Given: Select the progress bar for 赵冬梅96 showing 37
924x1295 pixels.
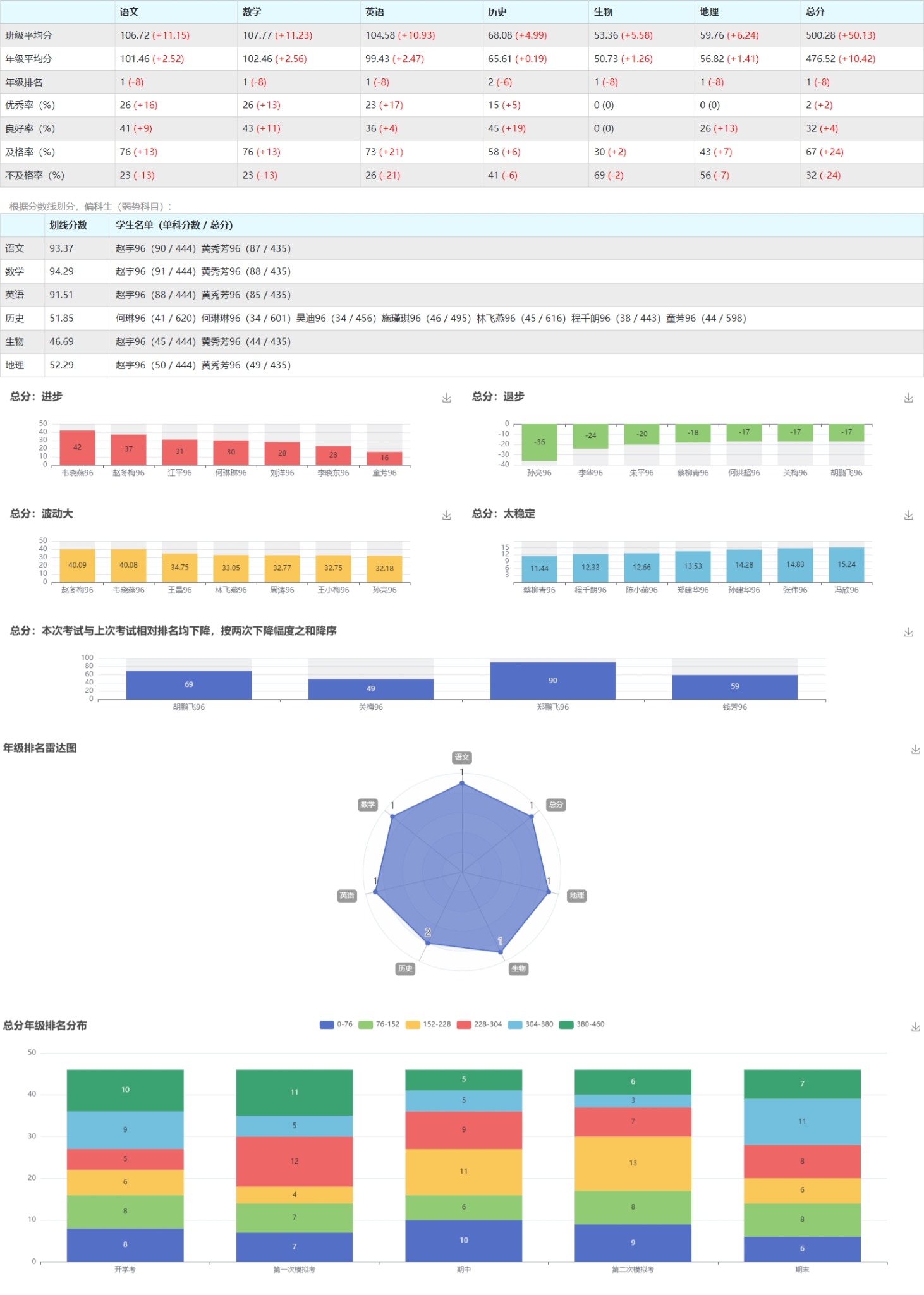Looking at the screenshot, I should 128,449.
